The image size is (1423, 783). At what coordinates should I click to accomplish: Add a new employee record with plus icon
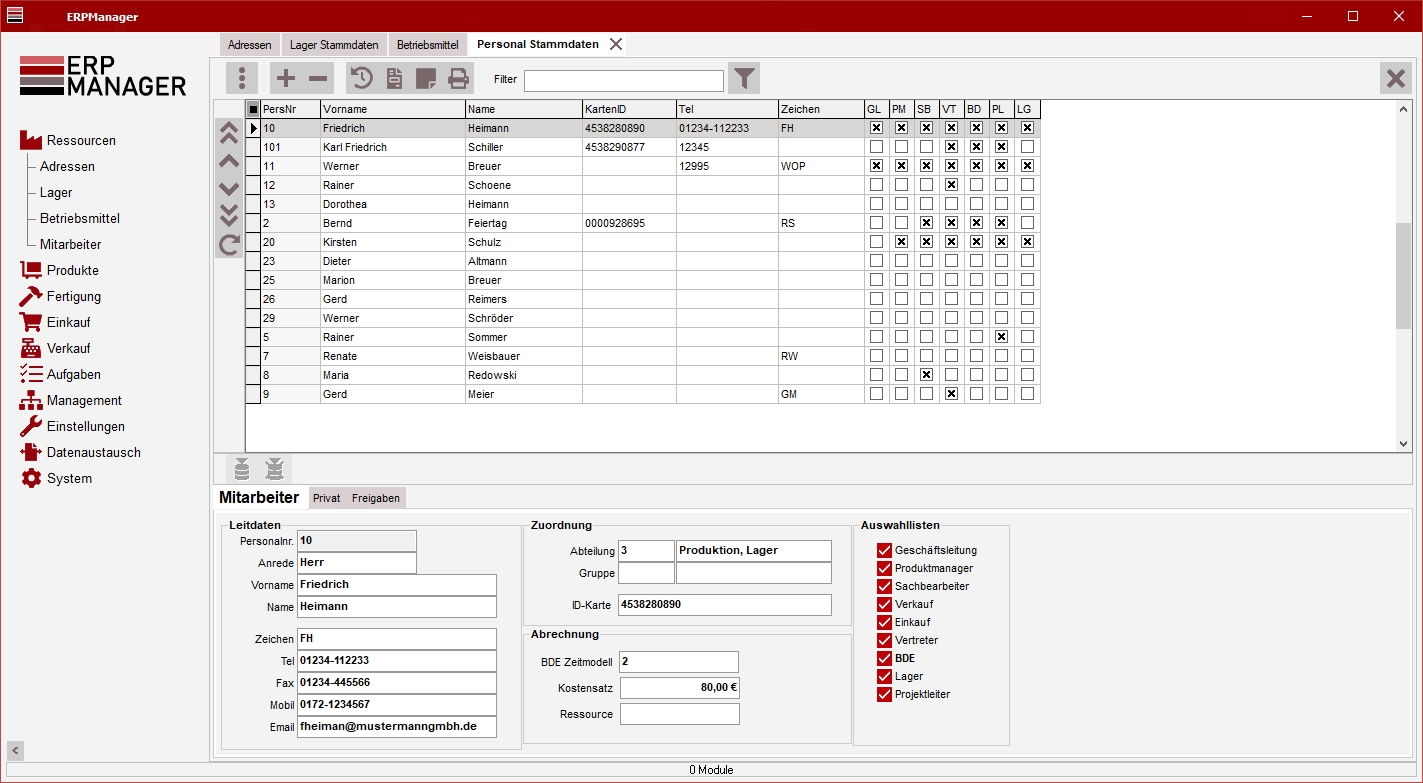click(x=286, y=78)
